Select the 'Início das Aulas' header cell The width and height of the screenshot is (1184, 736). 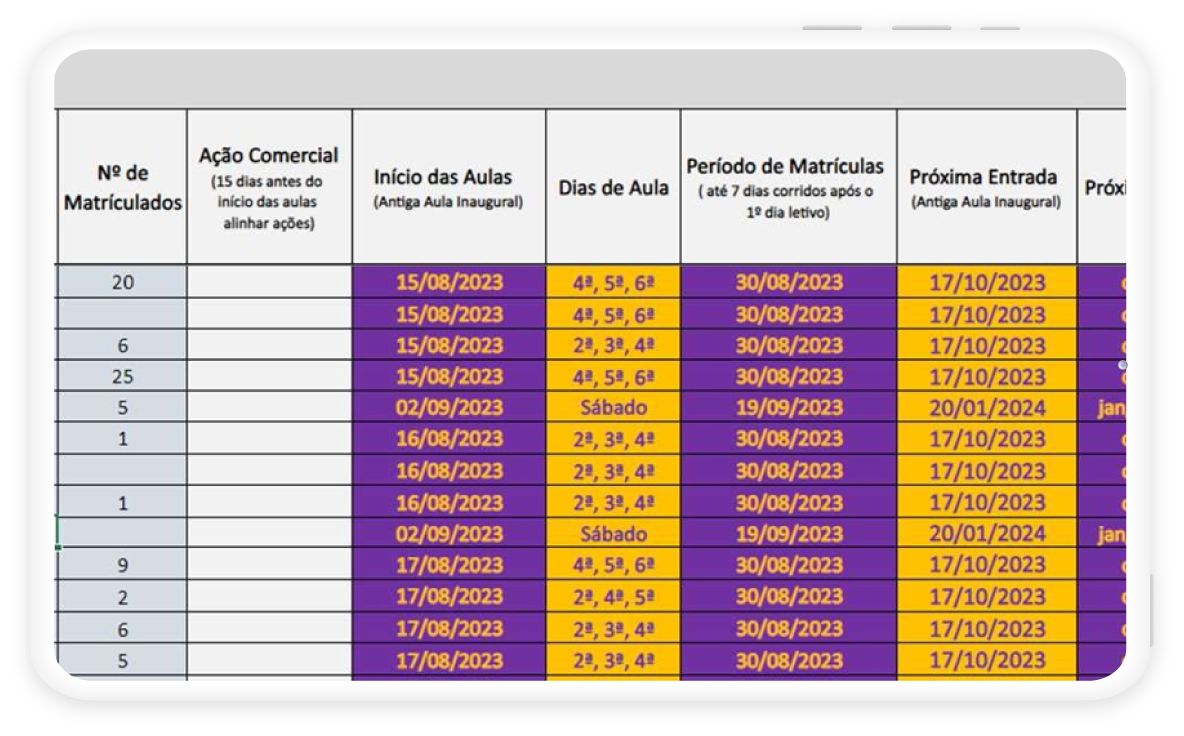449,187
